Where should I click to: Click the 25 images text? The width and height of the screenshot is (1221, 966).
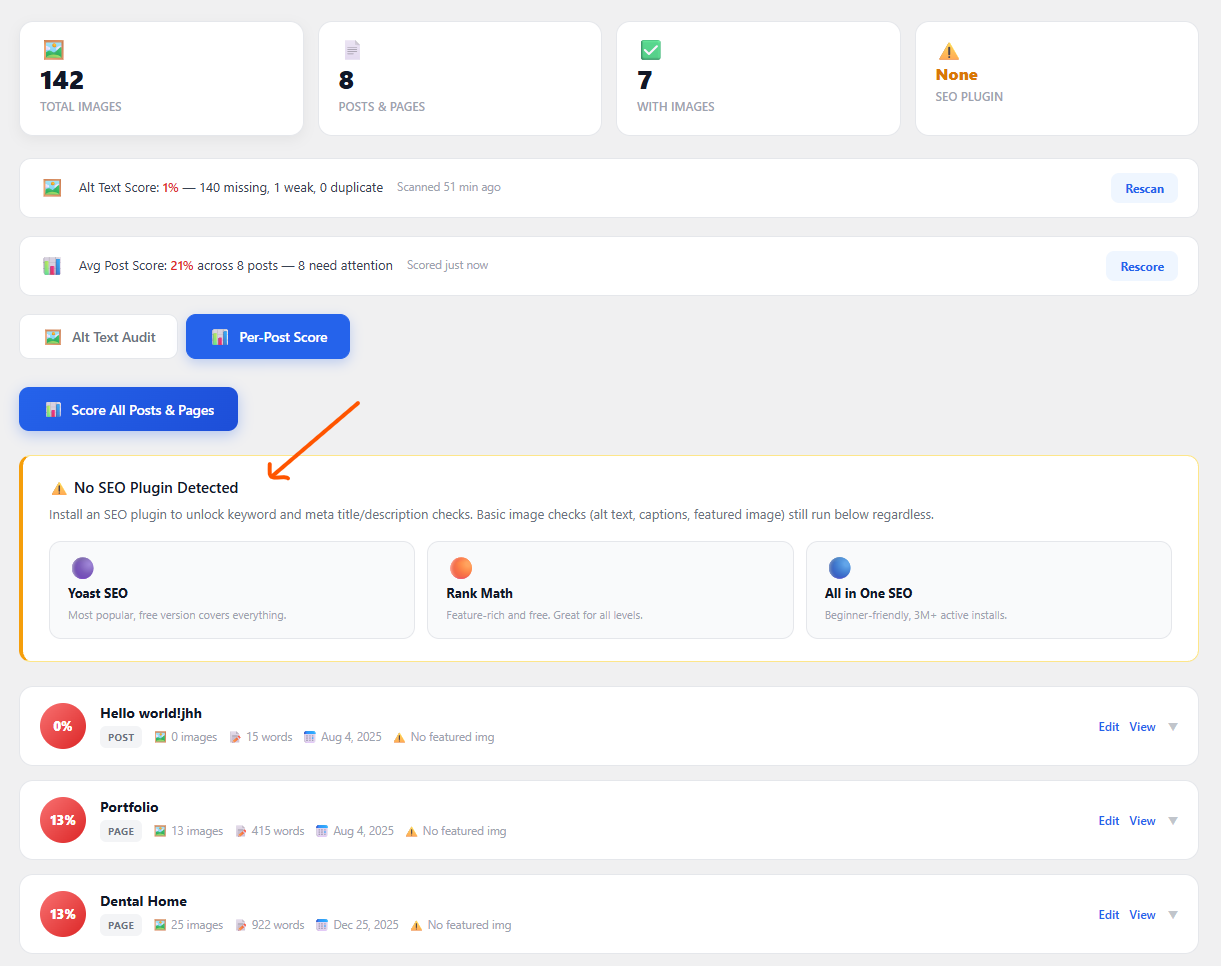coord(197,925)
